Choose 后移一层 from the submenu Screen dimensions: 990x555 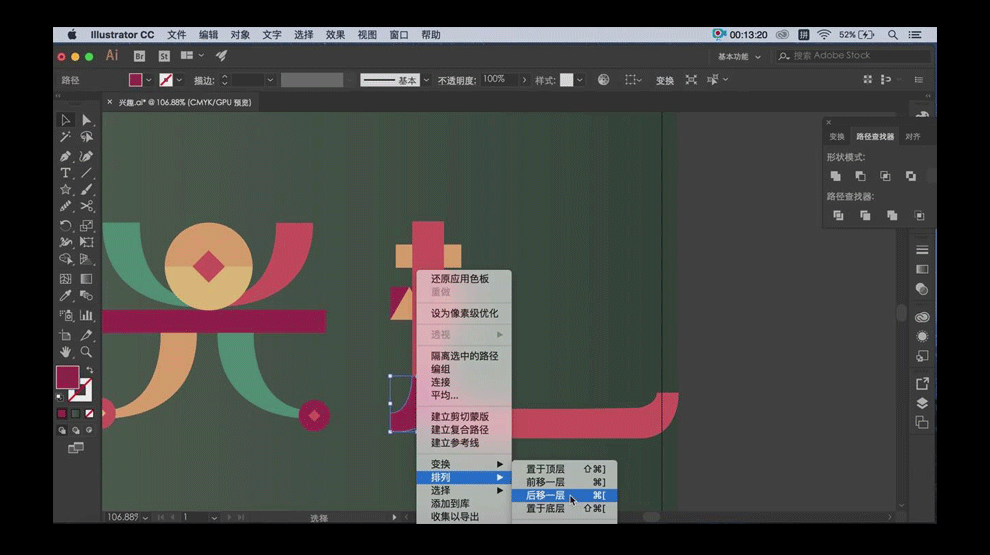546,495
